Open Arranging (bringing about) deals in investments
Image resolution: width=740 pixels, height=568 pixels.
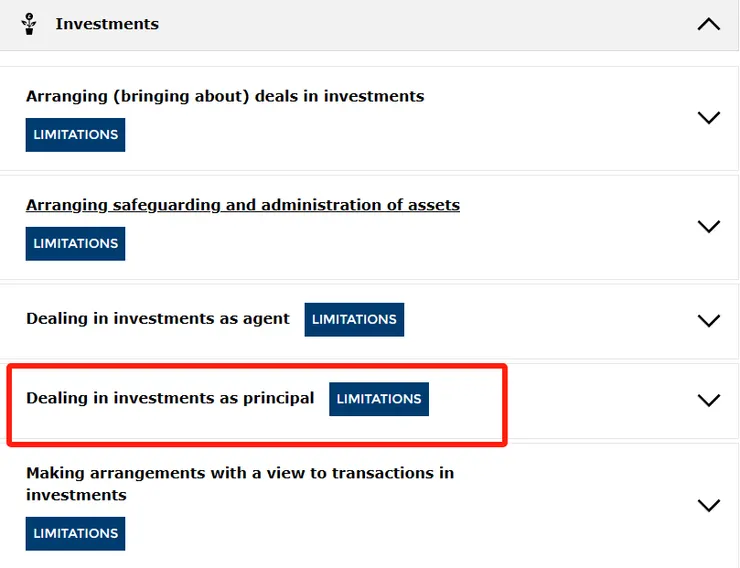(225, 97)
